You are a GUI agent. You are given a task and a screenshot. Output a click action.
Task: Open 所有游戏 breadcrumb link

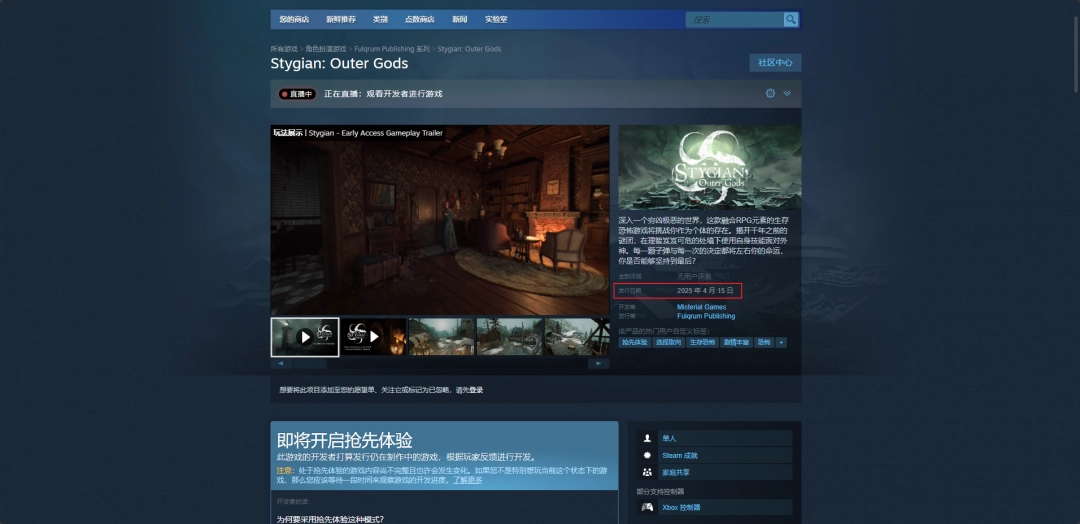284,49
